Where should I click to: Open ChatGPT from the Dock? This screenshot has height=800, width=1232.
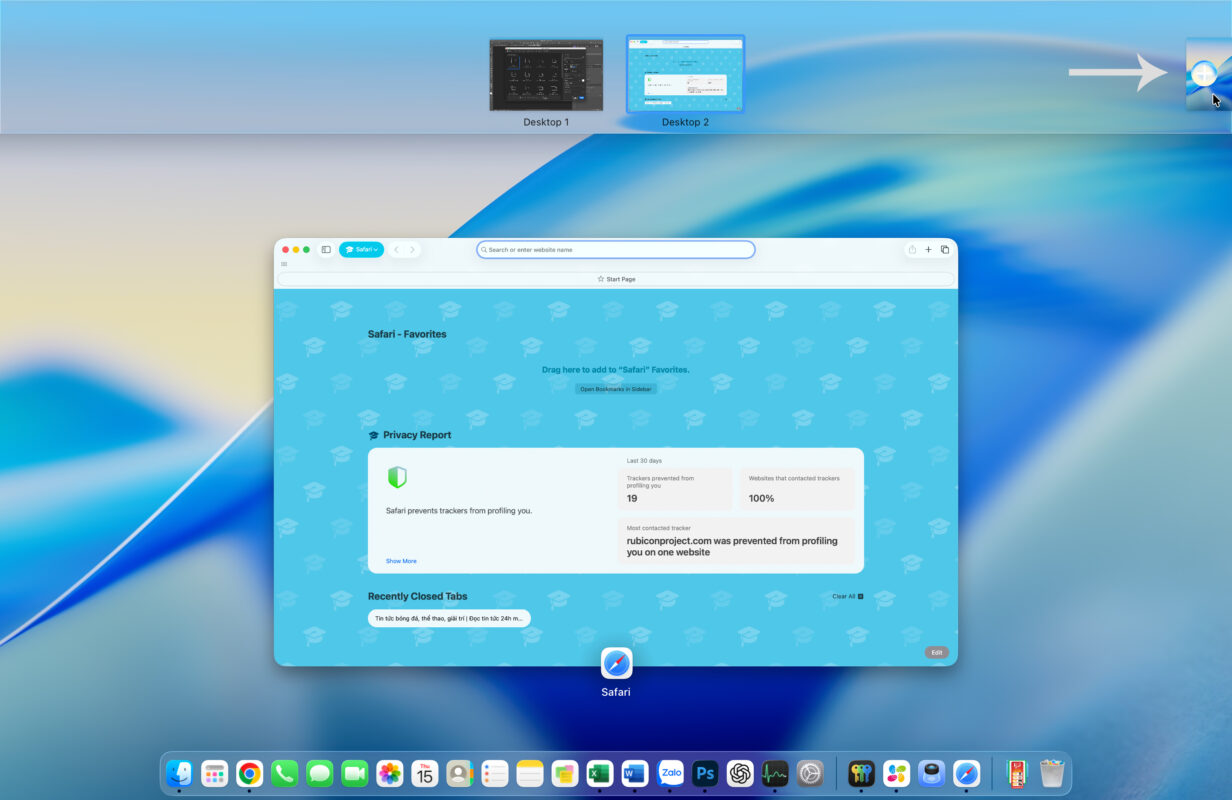tap(740, 773)
